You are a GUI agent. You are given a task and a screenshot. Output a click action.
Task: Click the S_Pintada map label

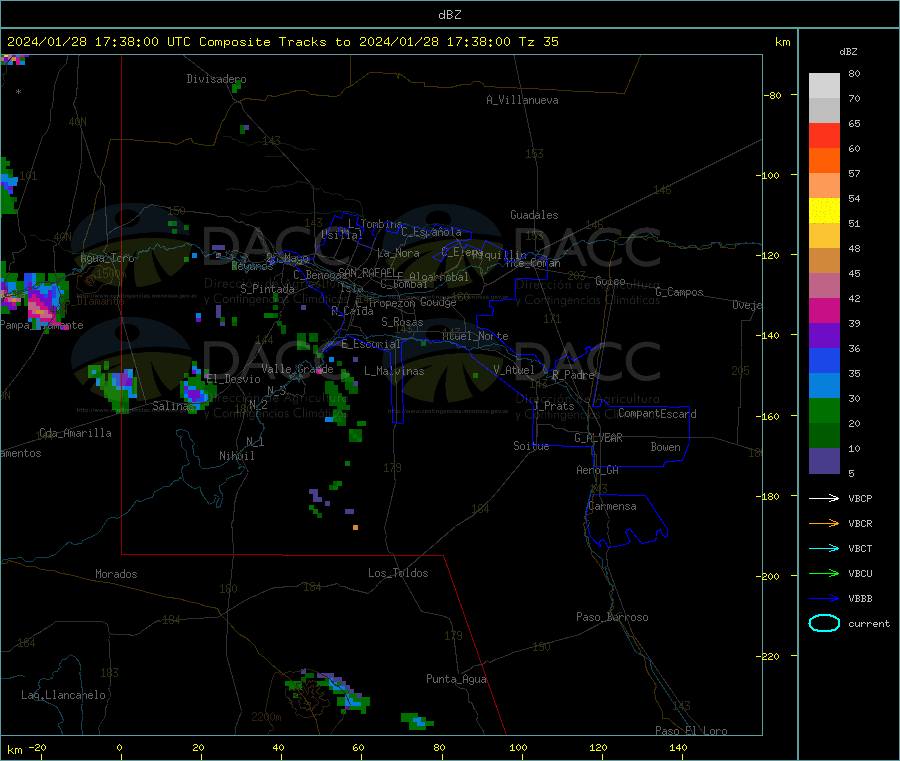267,289
